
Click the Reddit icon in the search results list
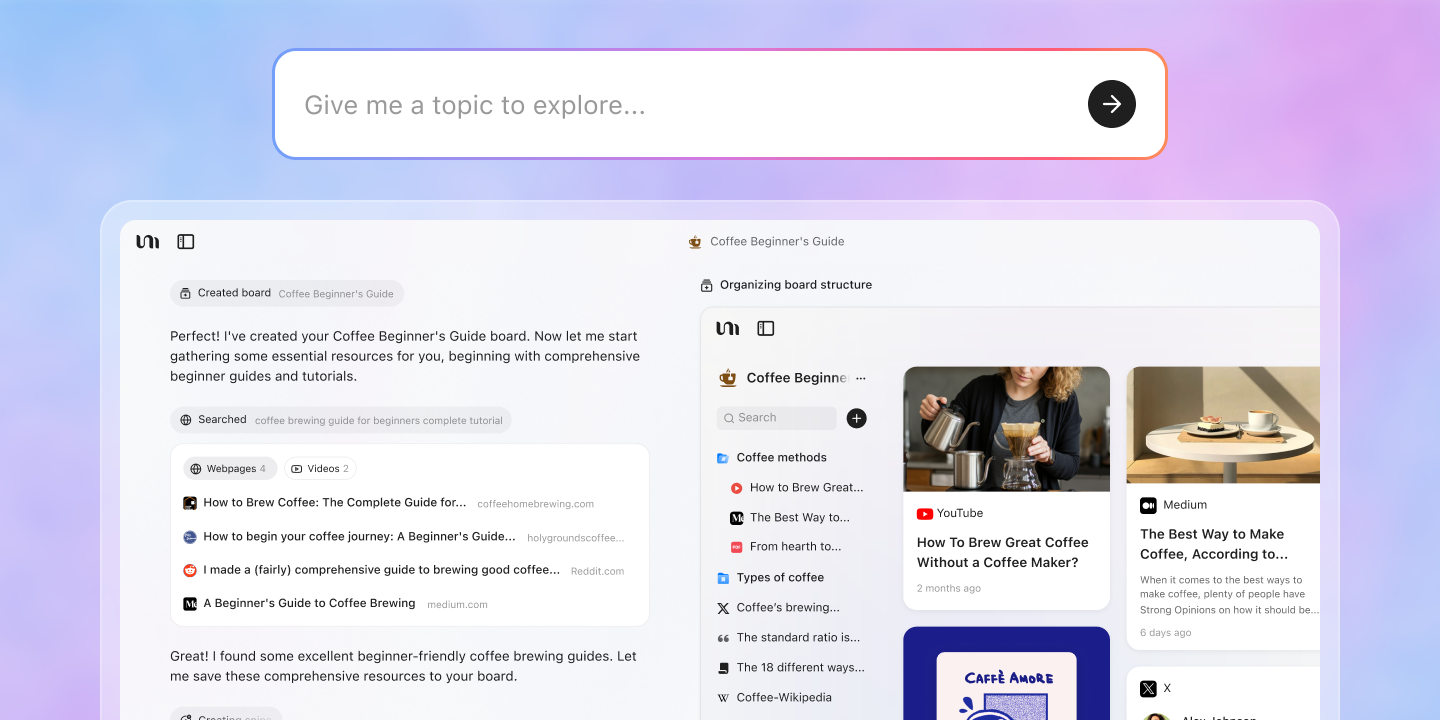tap(190, 570)
